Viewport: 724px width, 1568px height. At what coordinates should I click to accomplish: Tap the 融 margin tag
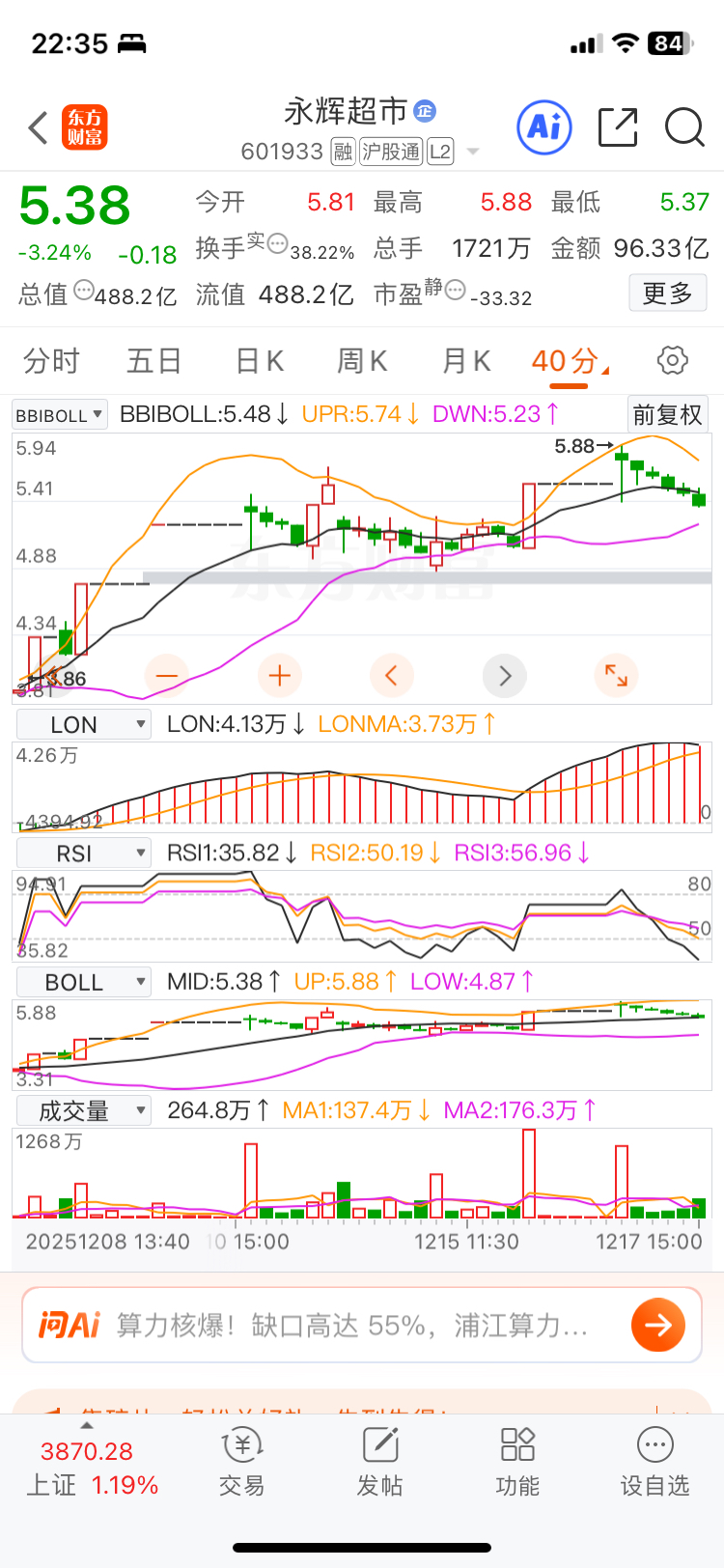pyautogui.click(x=343, y=152)
